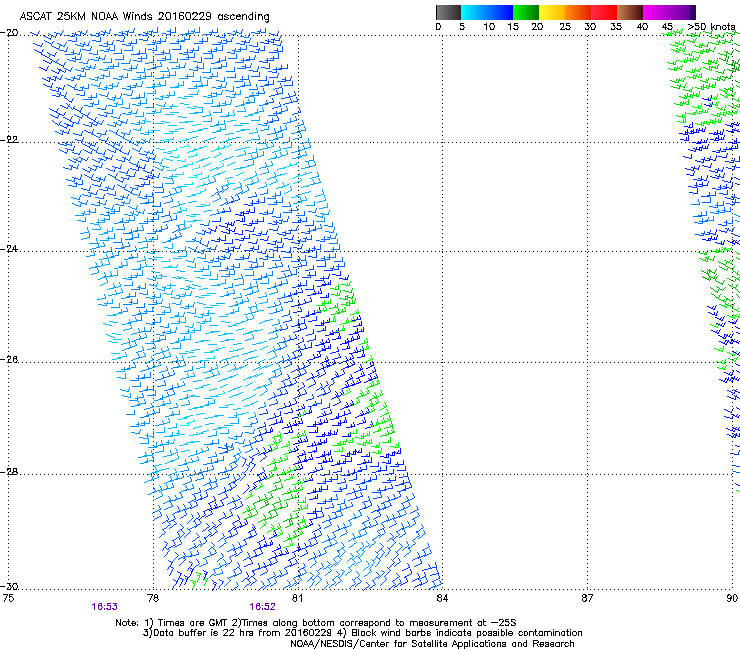
Task: Click the cyan 5-10 knots color bar segment
Action: pyautogui.click(x=474, y=12)
